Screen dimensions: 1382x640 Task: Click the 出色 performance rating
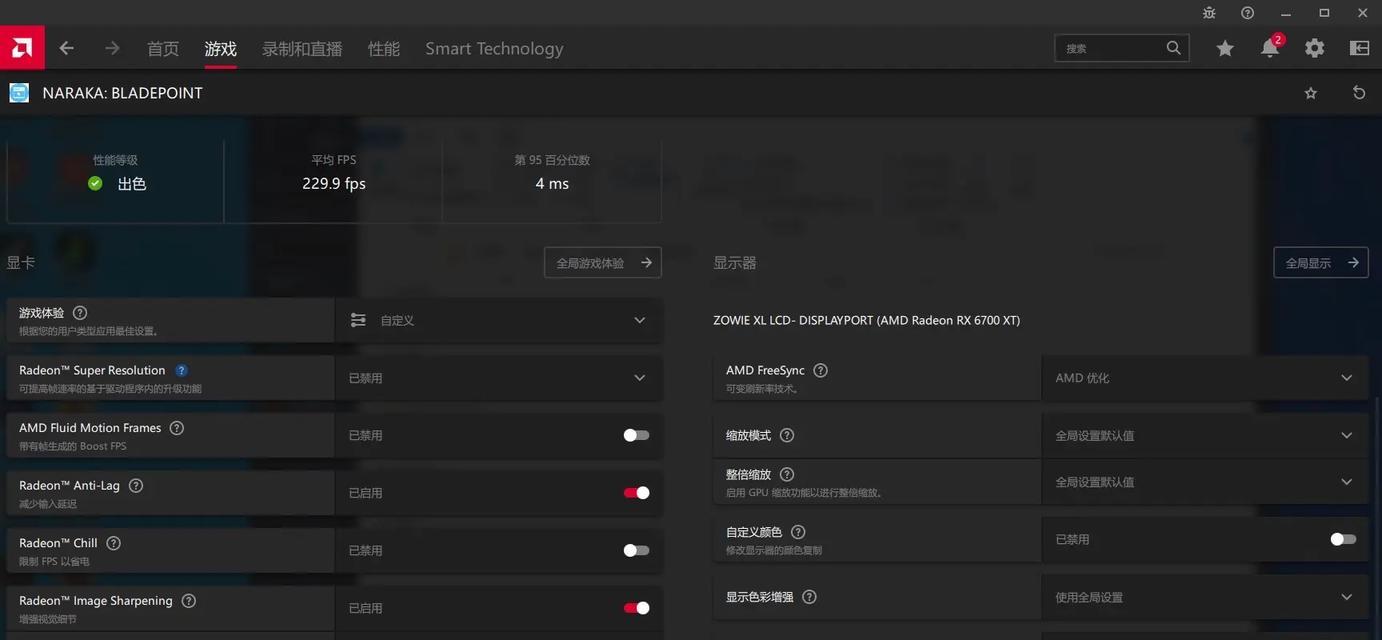coord(132,184)
